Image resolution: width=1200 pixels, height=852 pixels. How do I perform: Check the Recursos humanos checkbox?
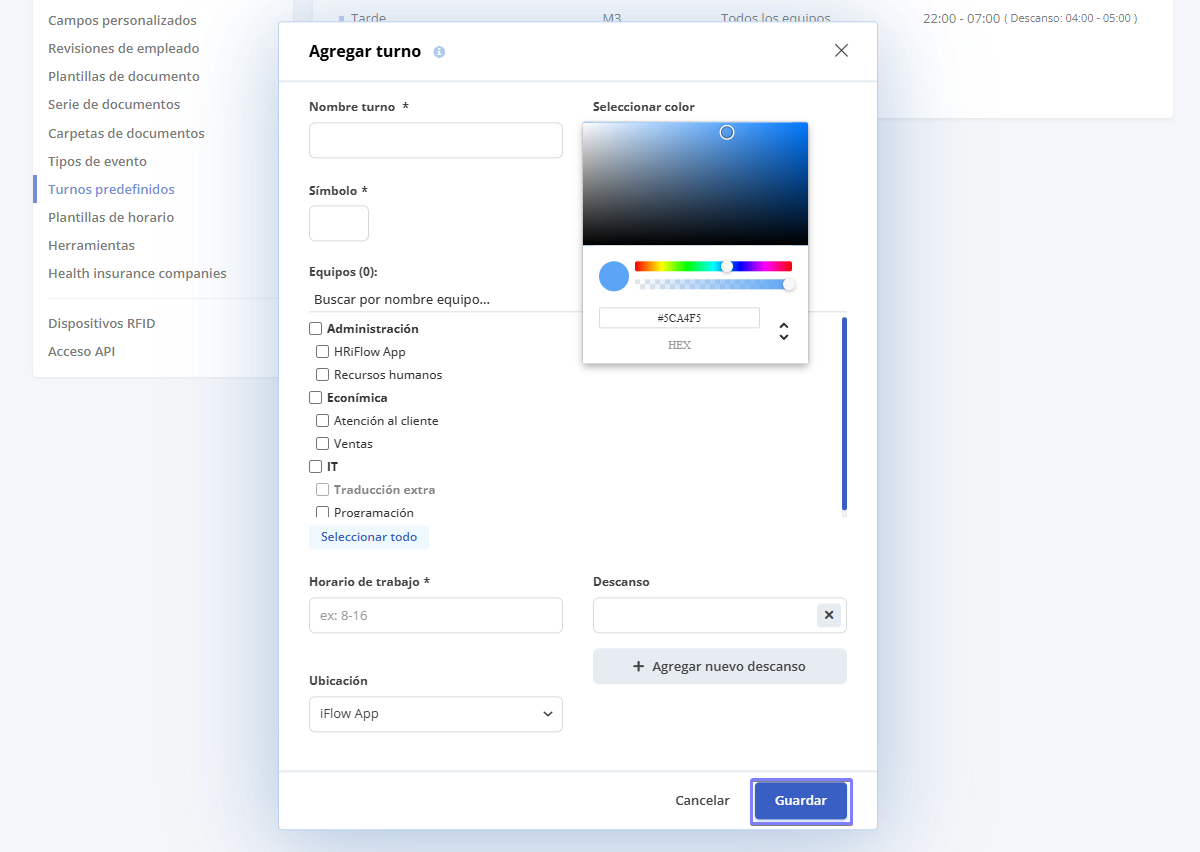(x=323, y=374)
